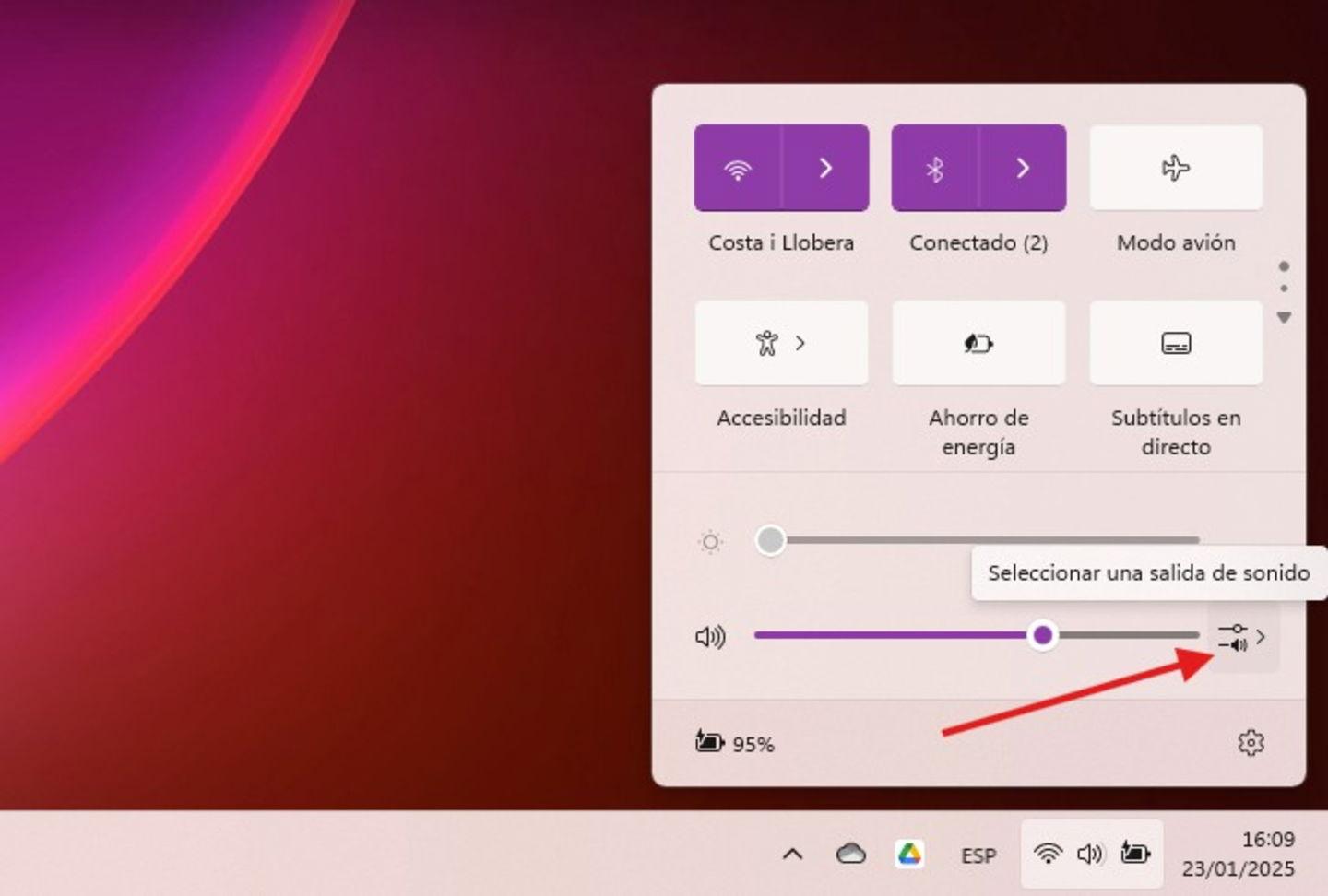Click the speaker icon in the system tray

pyautogui.click(x=1090, y=855)
